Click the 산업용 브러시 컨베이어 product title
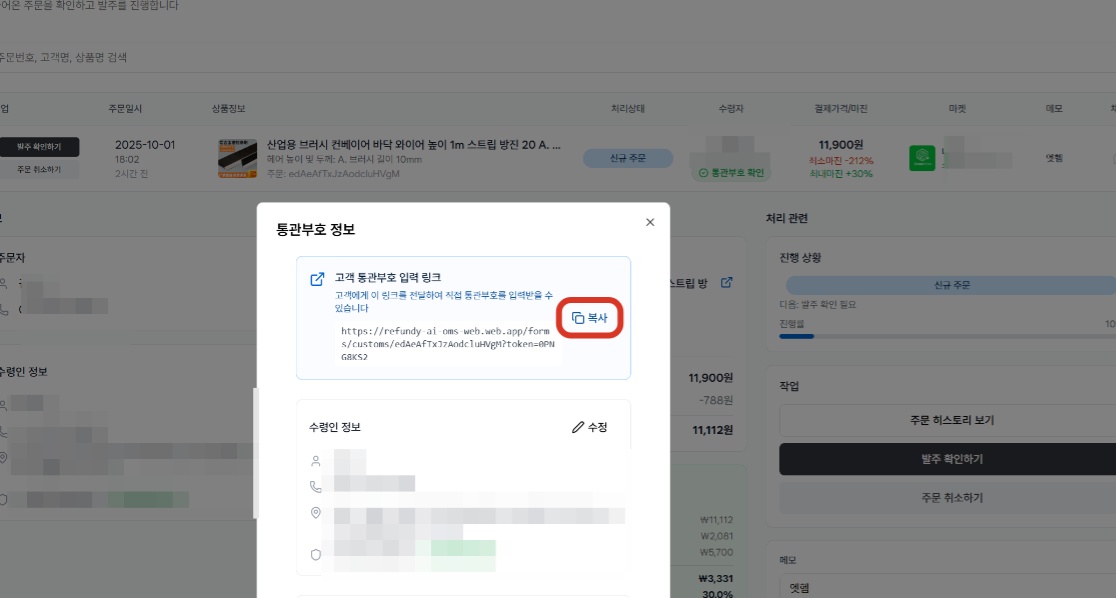The image size is (1116, 598). 414,145
